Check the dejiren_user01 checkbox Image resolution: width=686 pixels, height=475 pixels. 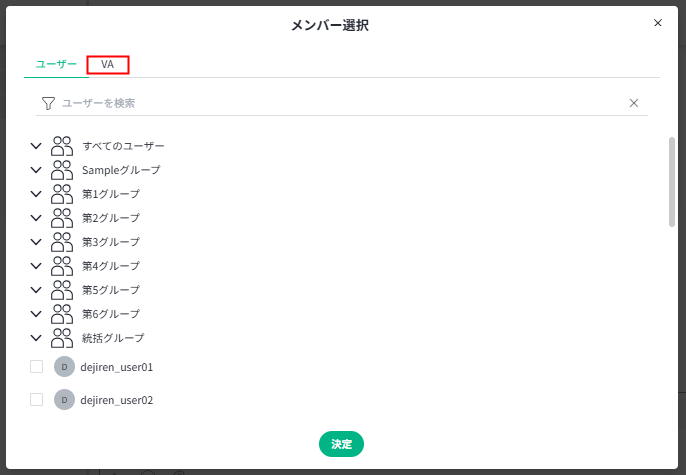tap(37, 367)
